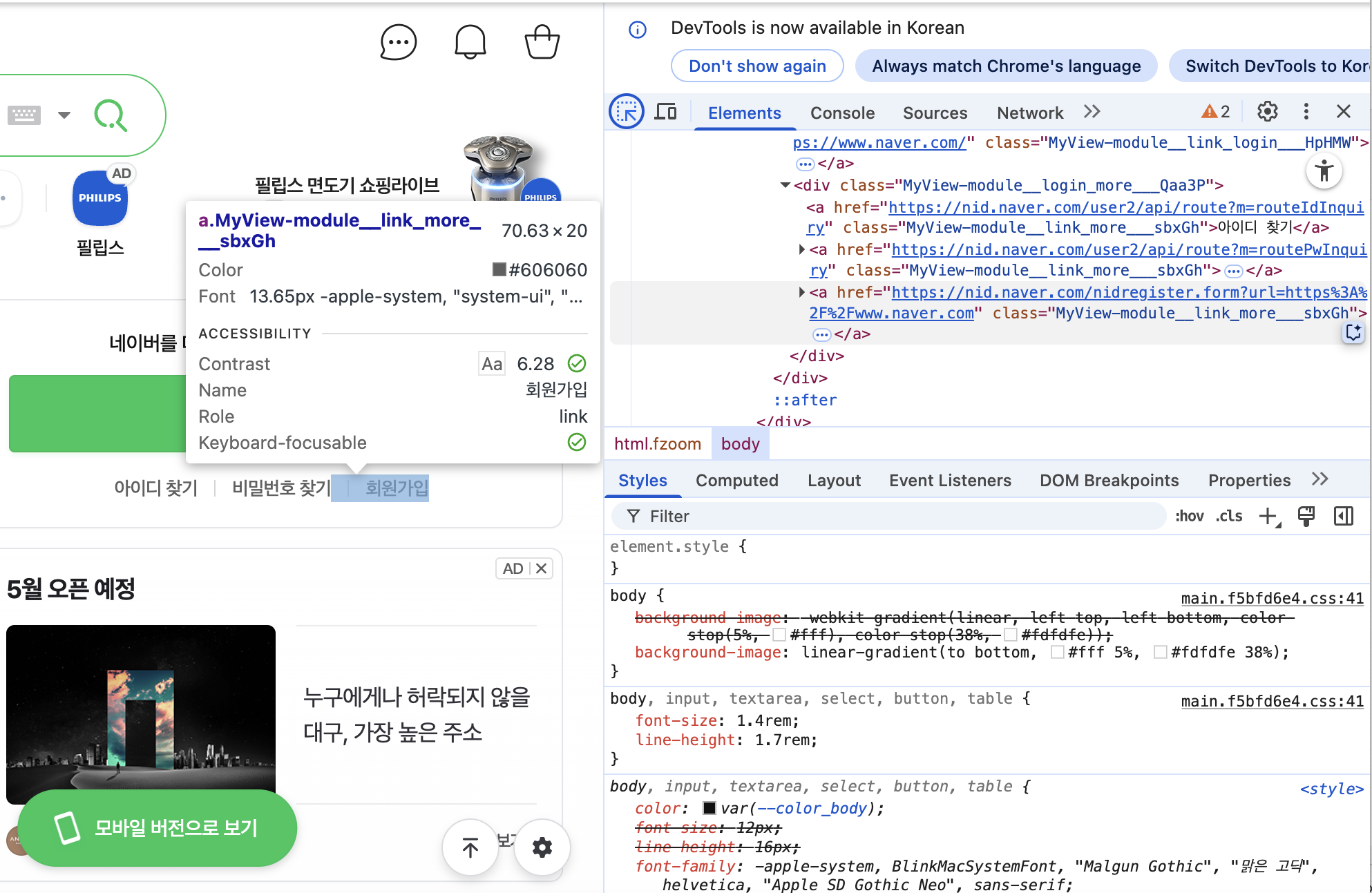Click Always match Chrome's language
The height and width of the screenshot is (893, 1372).
(1006, 66)
